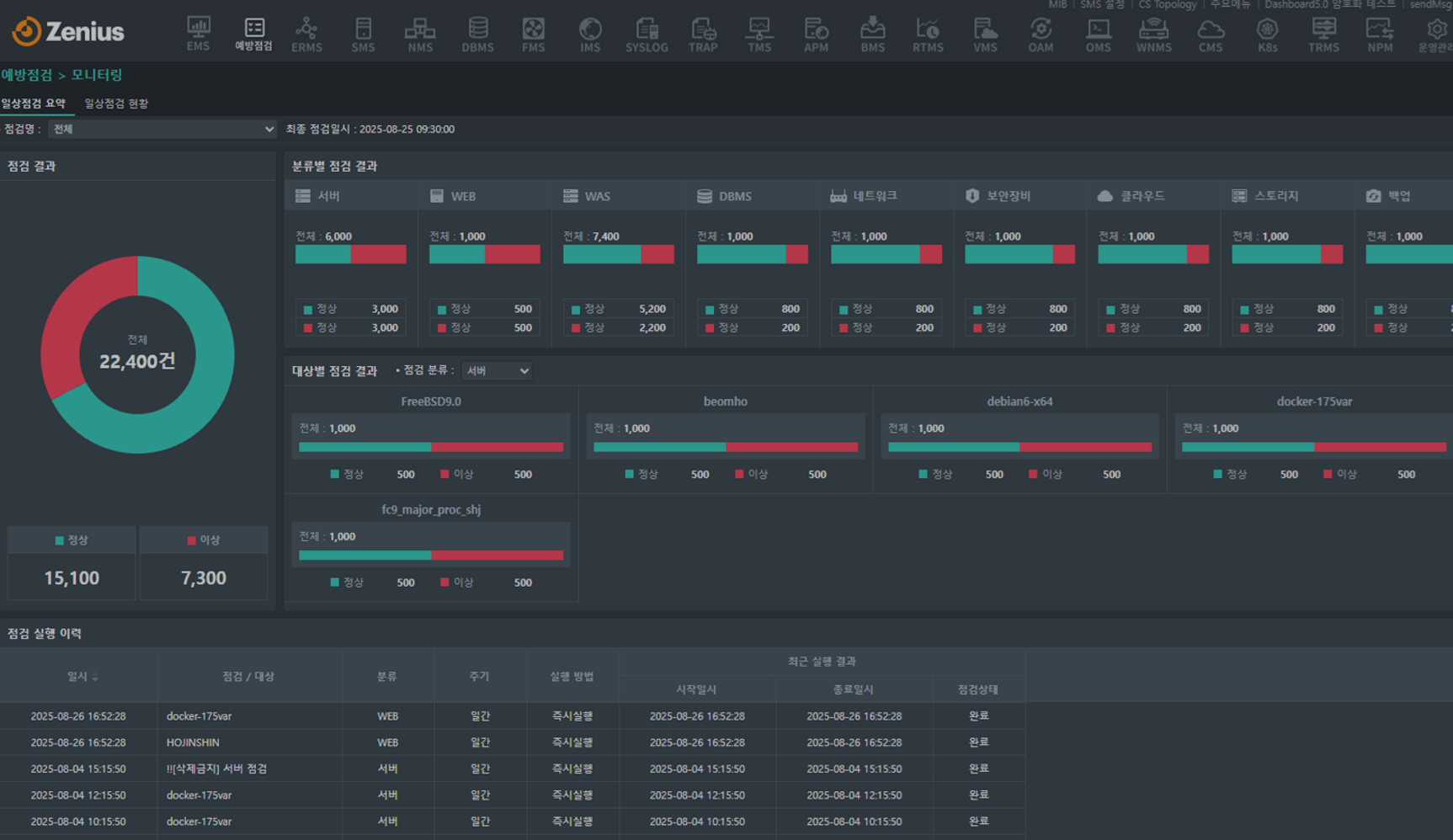The width and height of the screenshot is (1453, 840).
Task: Open the RTMS module icon
Action: point(928,34)
